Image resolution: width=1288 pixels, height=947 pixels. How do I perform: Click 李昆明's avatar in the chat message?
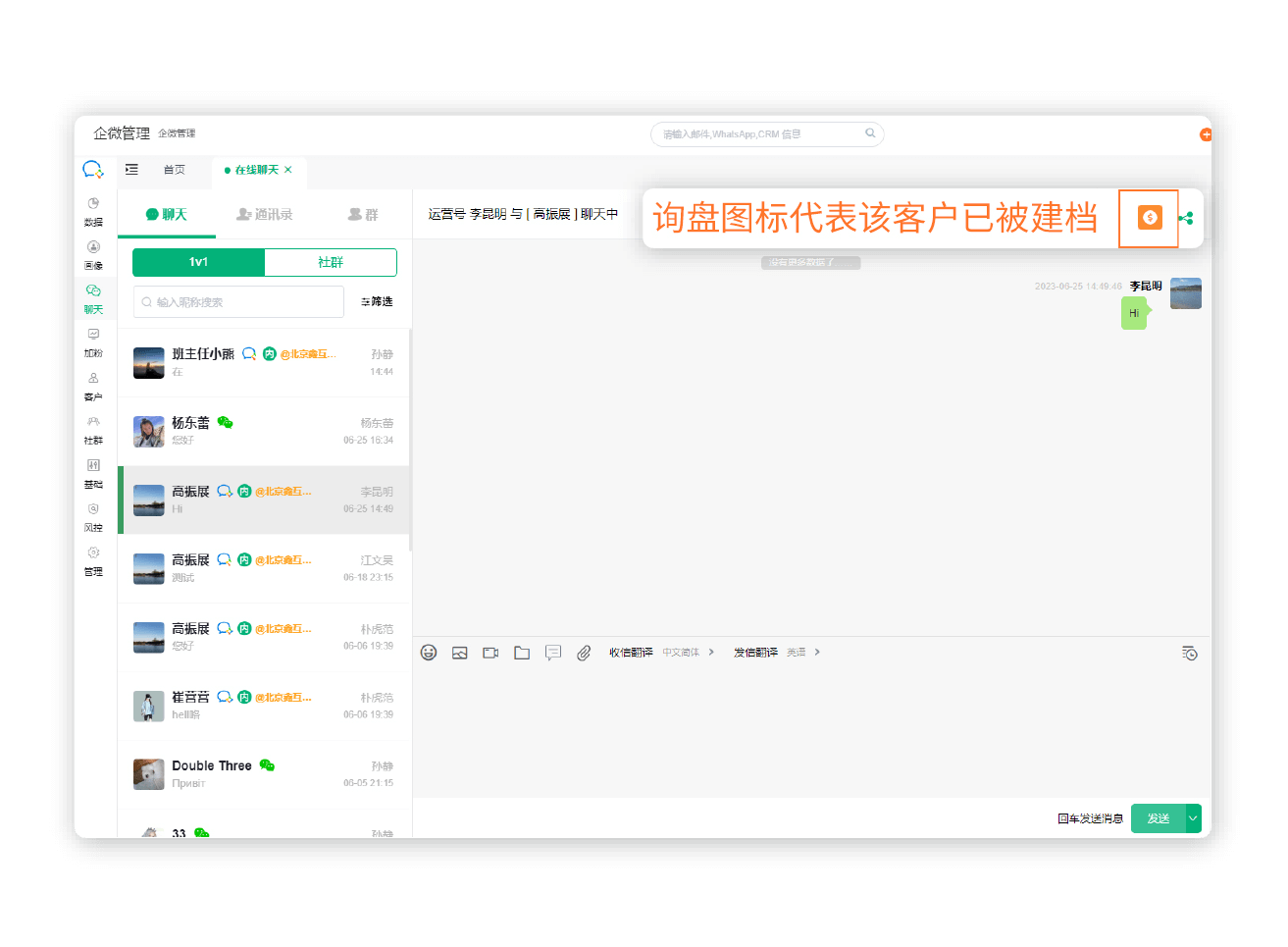tap(1186, 293)
